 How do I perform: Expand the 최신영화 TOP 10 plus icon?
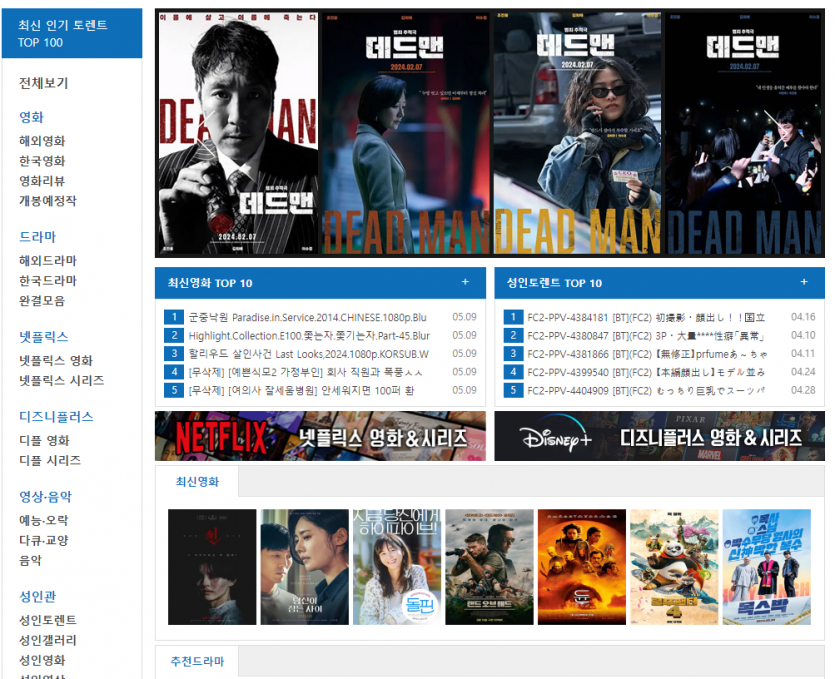[x=465, y=282]
